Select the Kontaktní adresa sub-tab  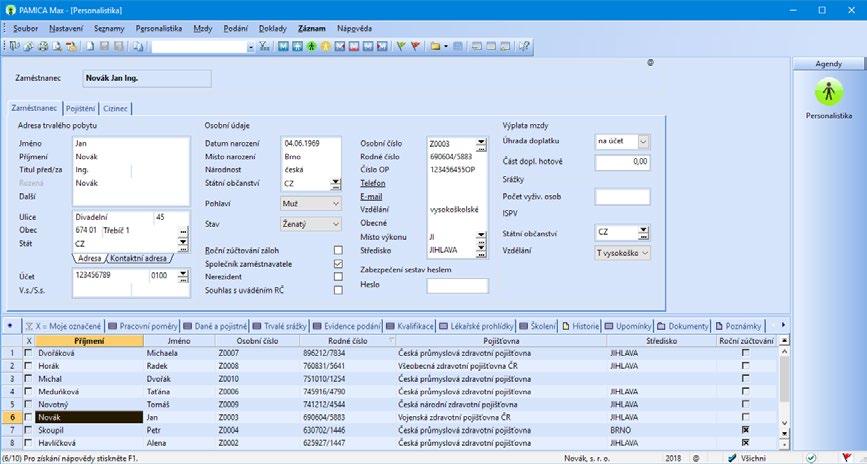point(139,258)
